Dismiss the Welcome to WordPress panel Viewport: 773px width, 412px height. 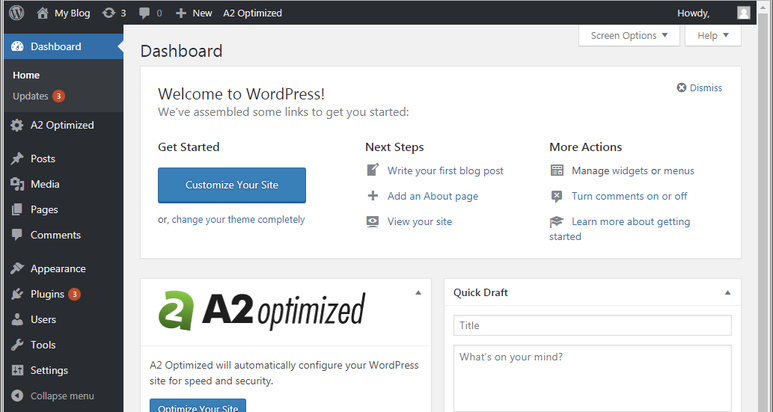click(x=699, y=88)
